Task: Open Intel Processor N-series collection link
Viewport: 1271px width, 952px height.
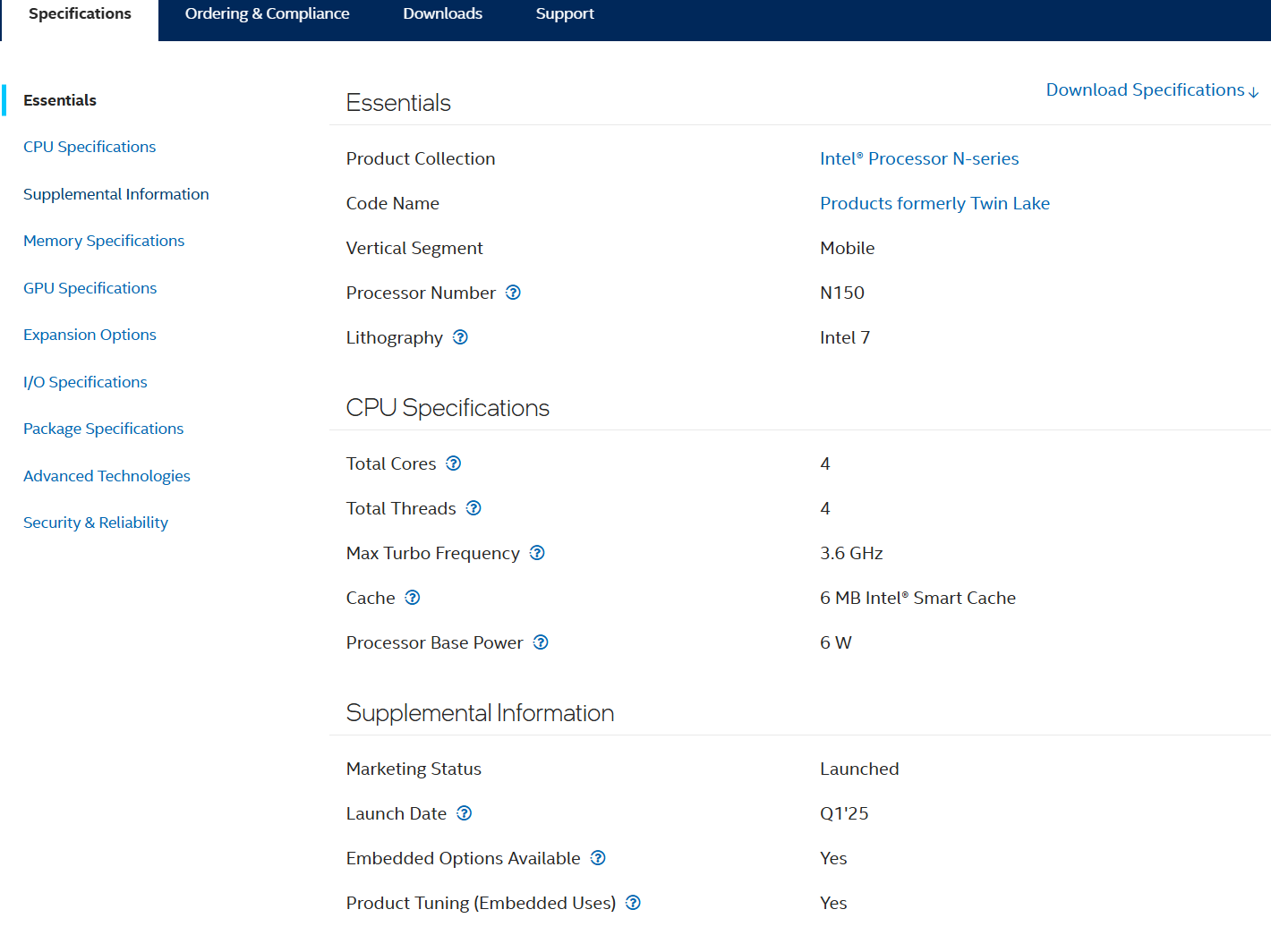Action: 919,158
